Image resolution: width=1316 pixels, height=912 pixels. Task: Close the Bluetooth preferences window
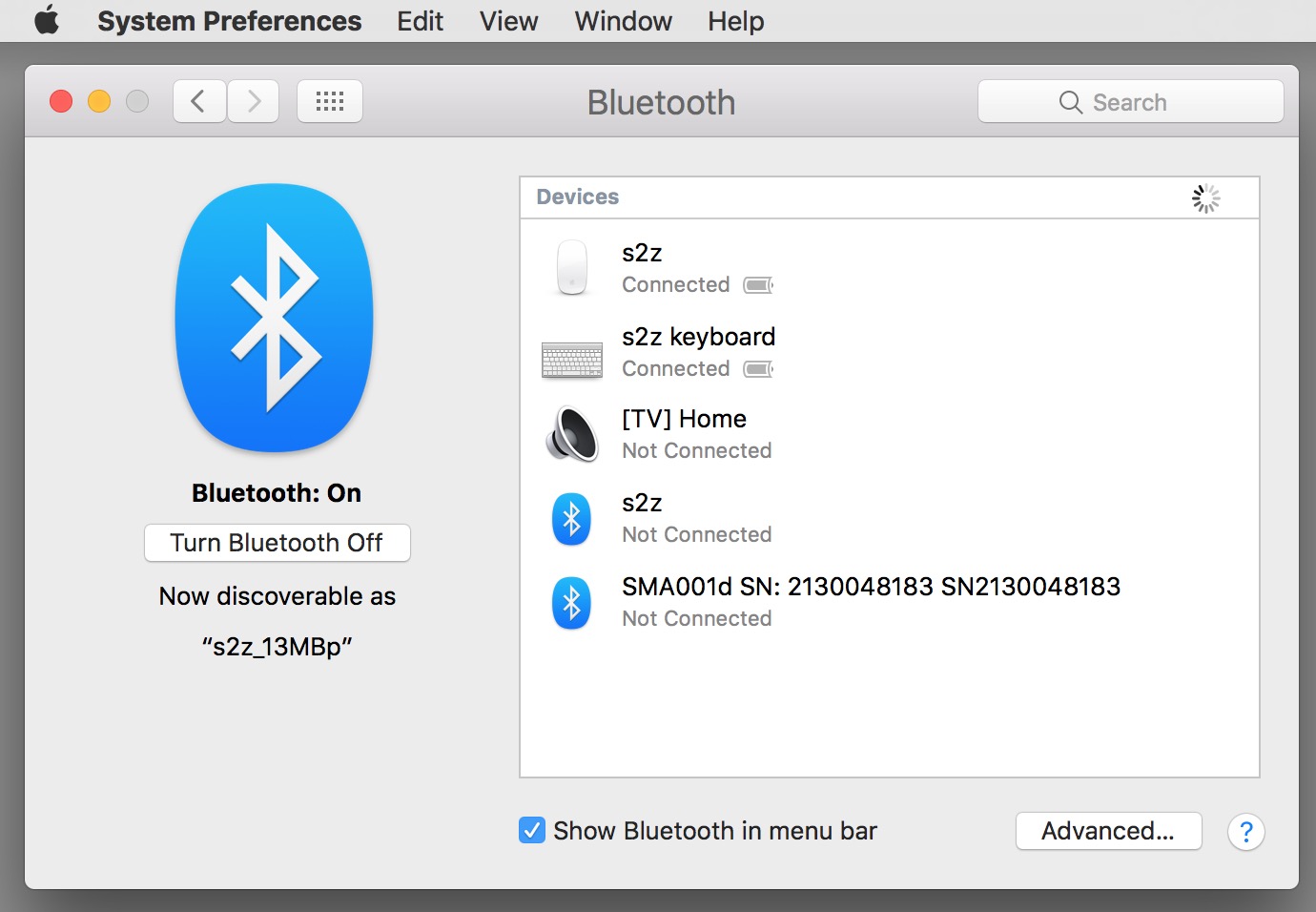(61, 101)
